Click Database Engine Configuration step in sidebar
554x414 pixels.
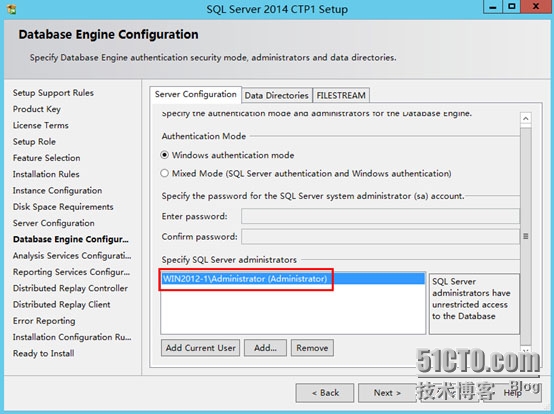(x=71, y=239)
